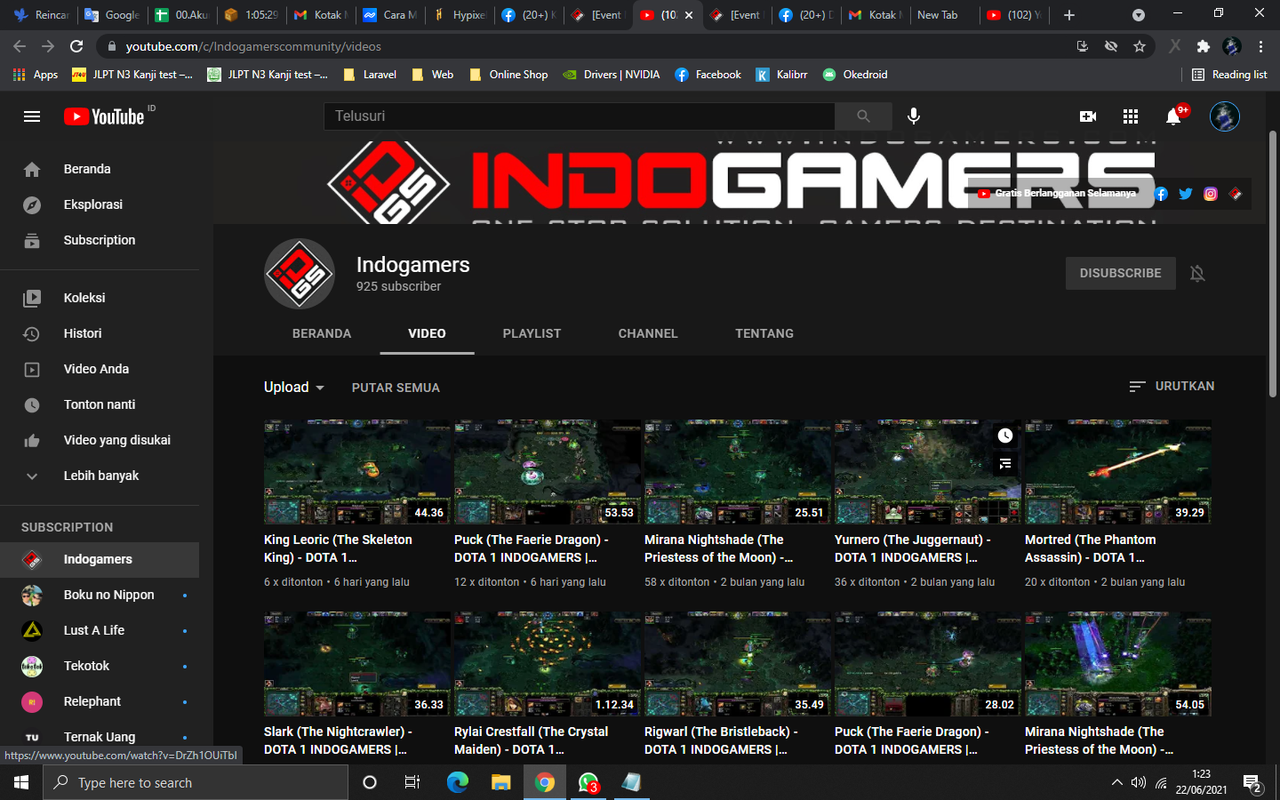The image size is (1280, 800).
Task: Add Yurnero video to queue icon
Action: 1005,464
